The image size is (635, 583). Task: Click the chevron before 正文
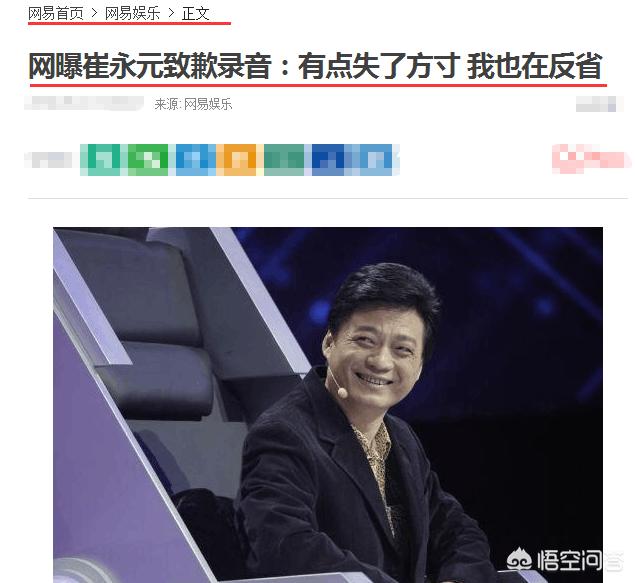click(171, 13)
